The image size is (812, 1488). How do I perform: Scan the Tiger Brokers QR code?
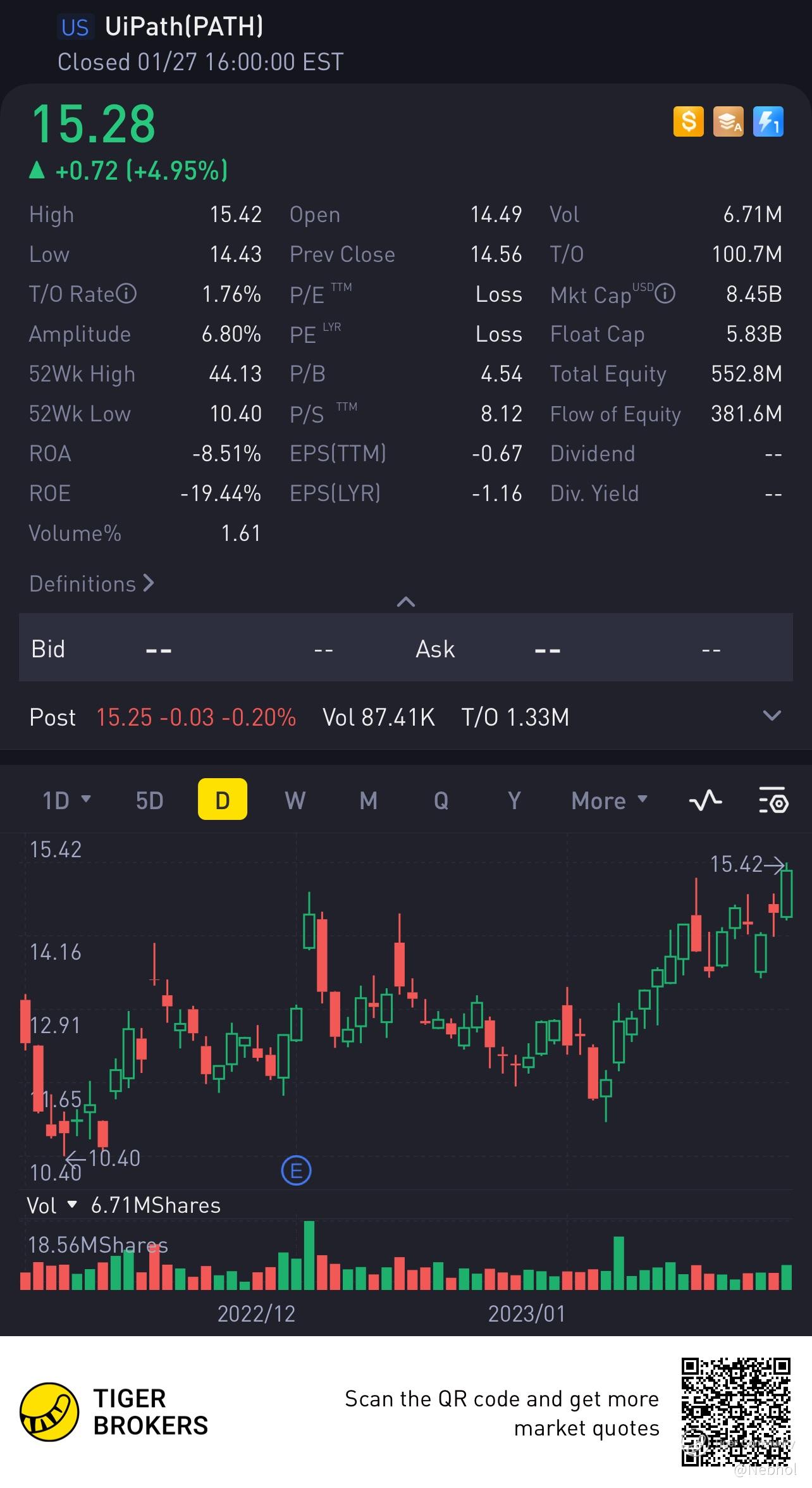[x=736, y=1411]
